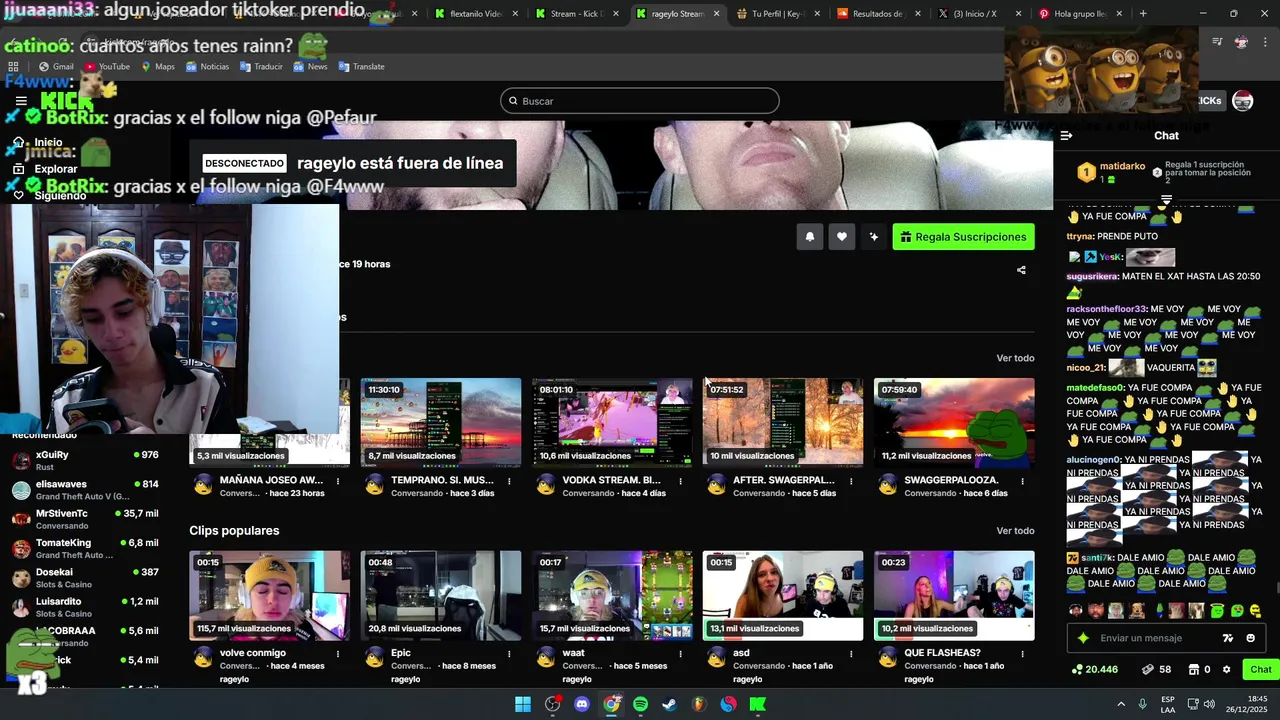Open chat settings gear icon

(x=1227, y=670)
